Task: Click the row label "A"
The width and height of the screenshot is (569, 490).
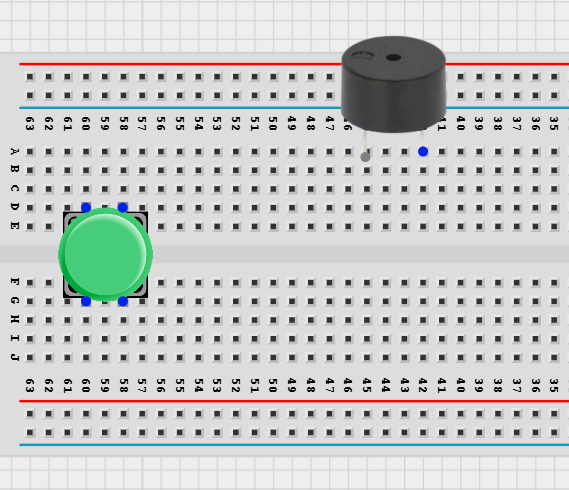Action: pyautogui.click(x=15, y=151)
